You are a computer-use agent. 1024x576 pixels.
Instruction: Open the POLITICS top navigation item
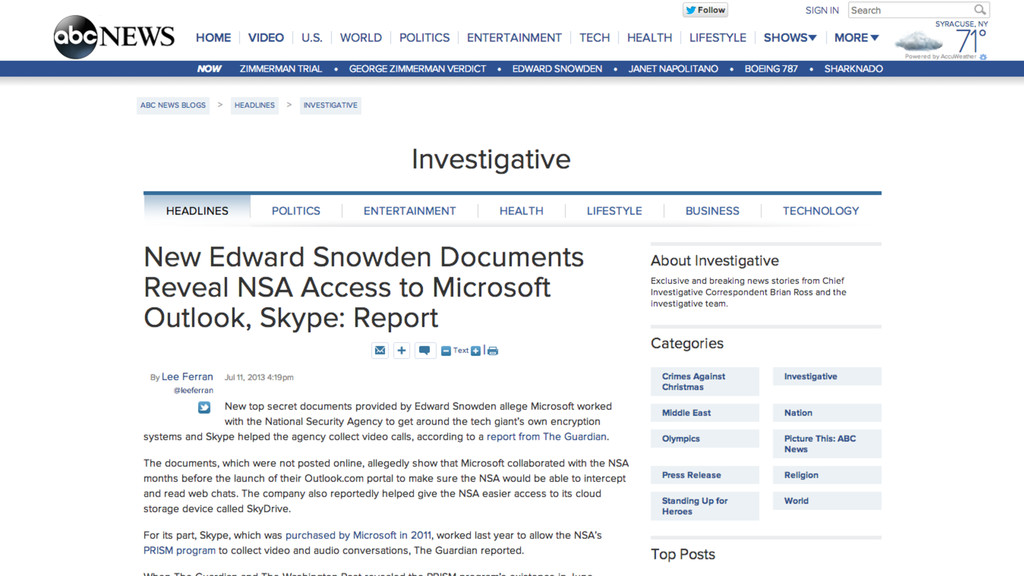(424, 38)
